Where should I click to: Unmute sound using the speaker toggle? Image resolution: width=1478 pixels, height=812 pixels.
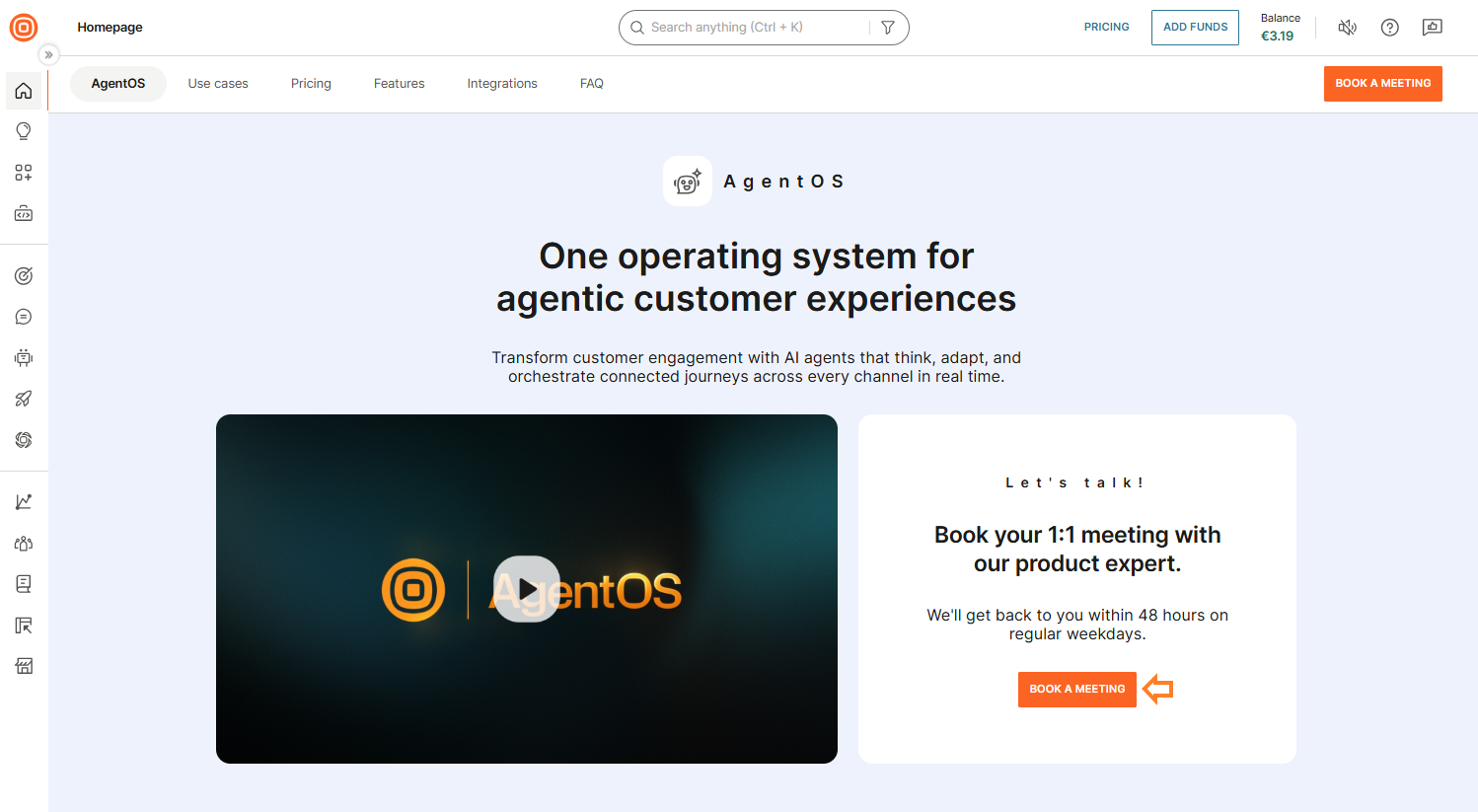click(1347, 27)
